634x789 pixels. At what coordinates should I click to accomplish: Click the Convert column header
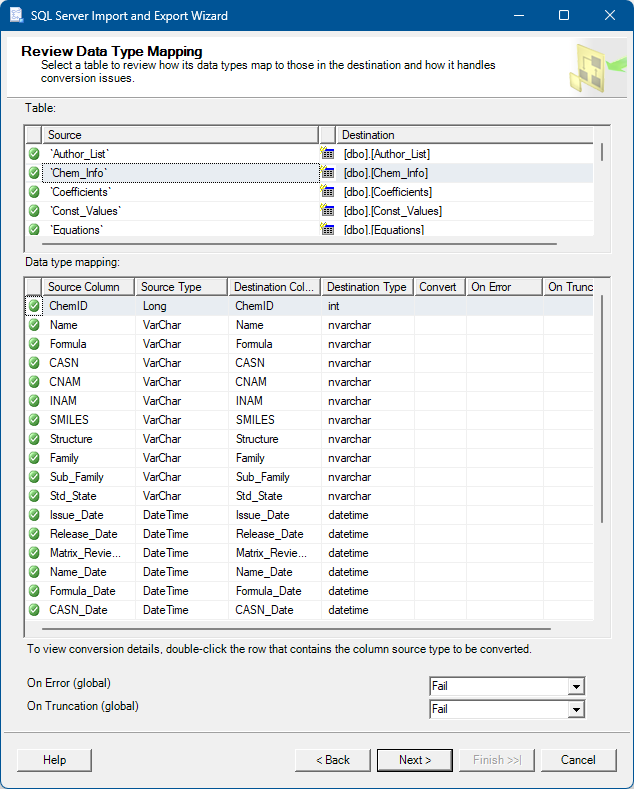(x=440, y=287)
